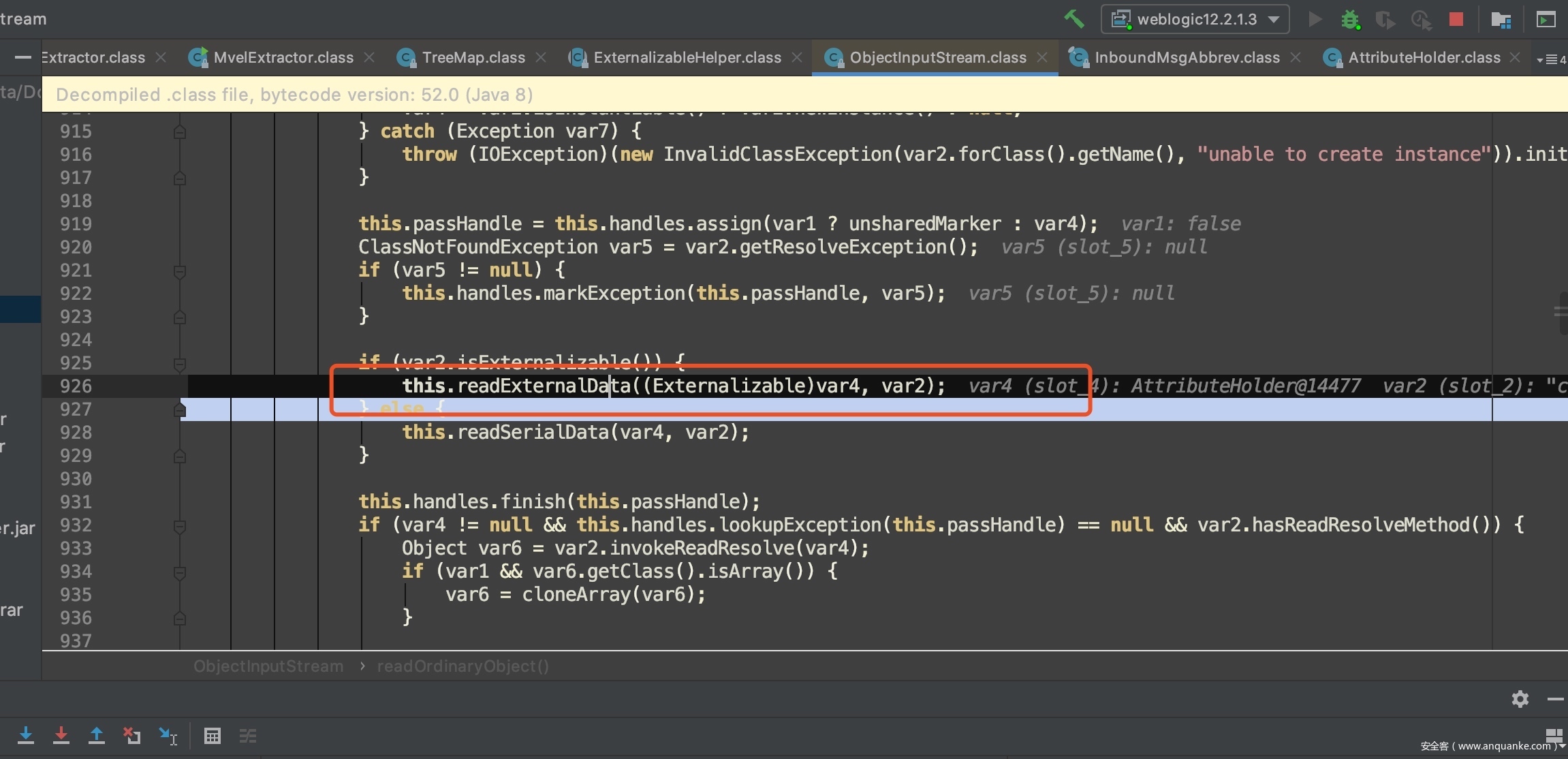Click the green Debug bug icon
Image resolution: width=1568 pixels, height=759 pixels.
1350,19
